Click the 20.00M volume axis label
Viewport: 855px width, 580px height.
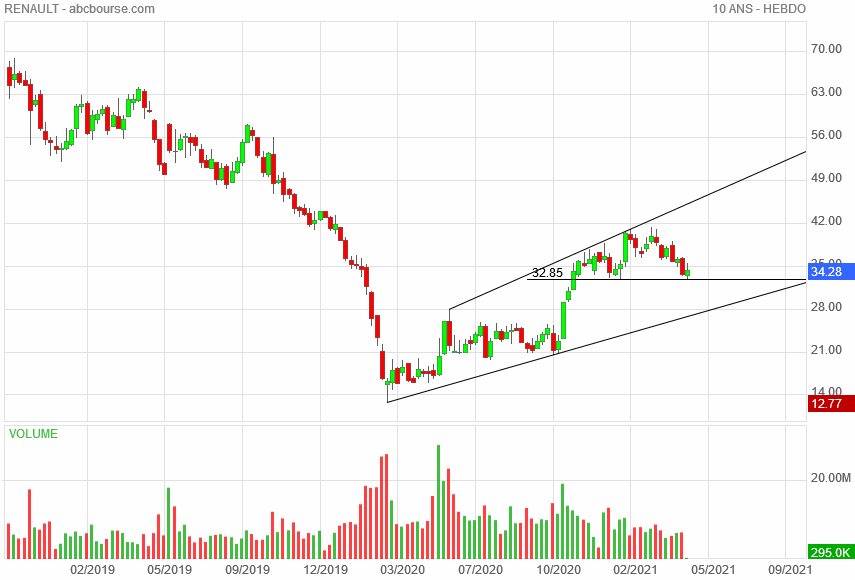coord(830,478)
